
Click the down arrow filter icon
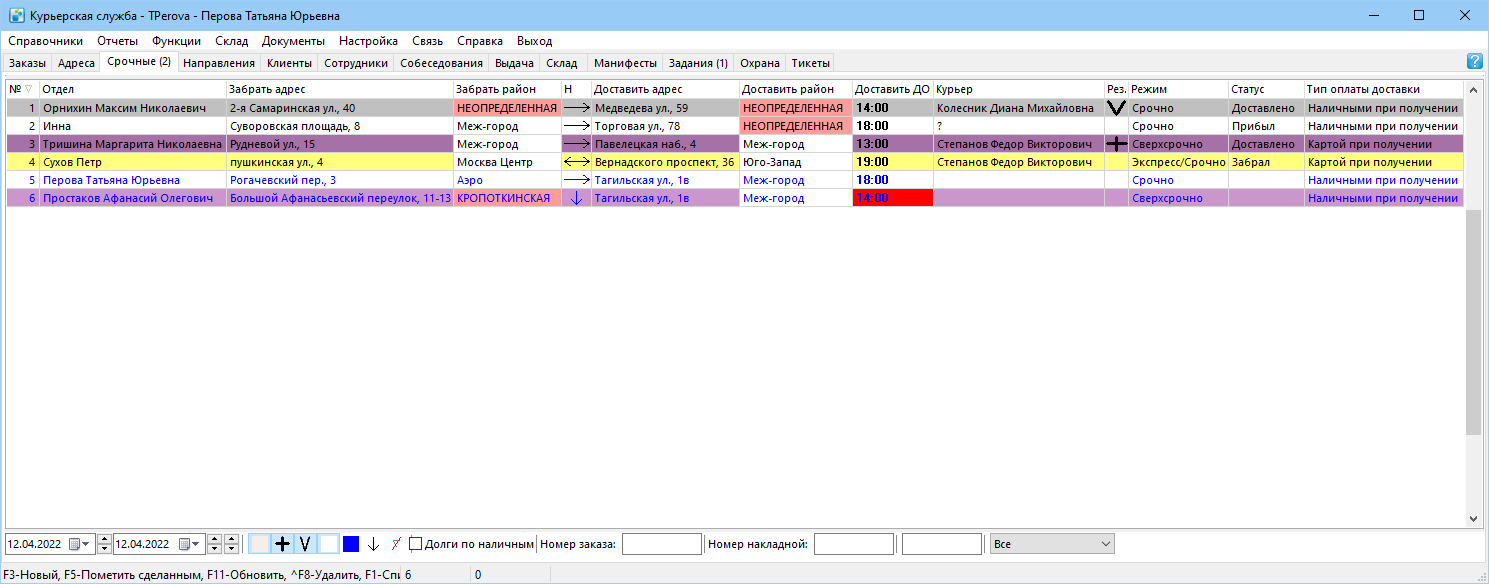374,544
